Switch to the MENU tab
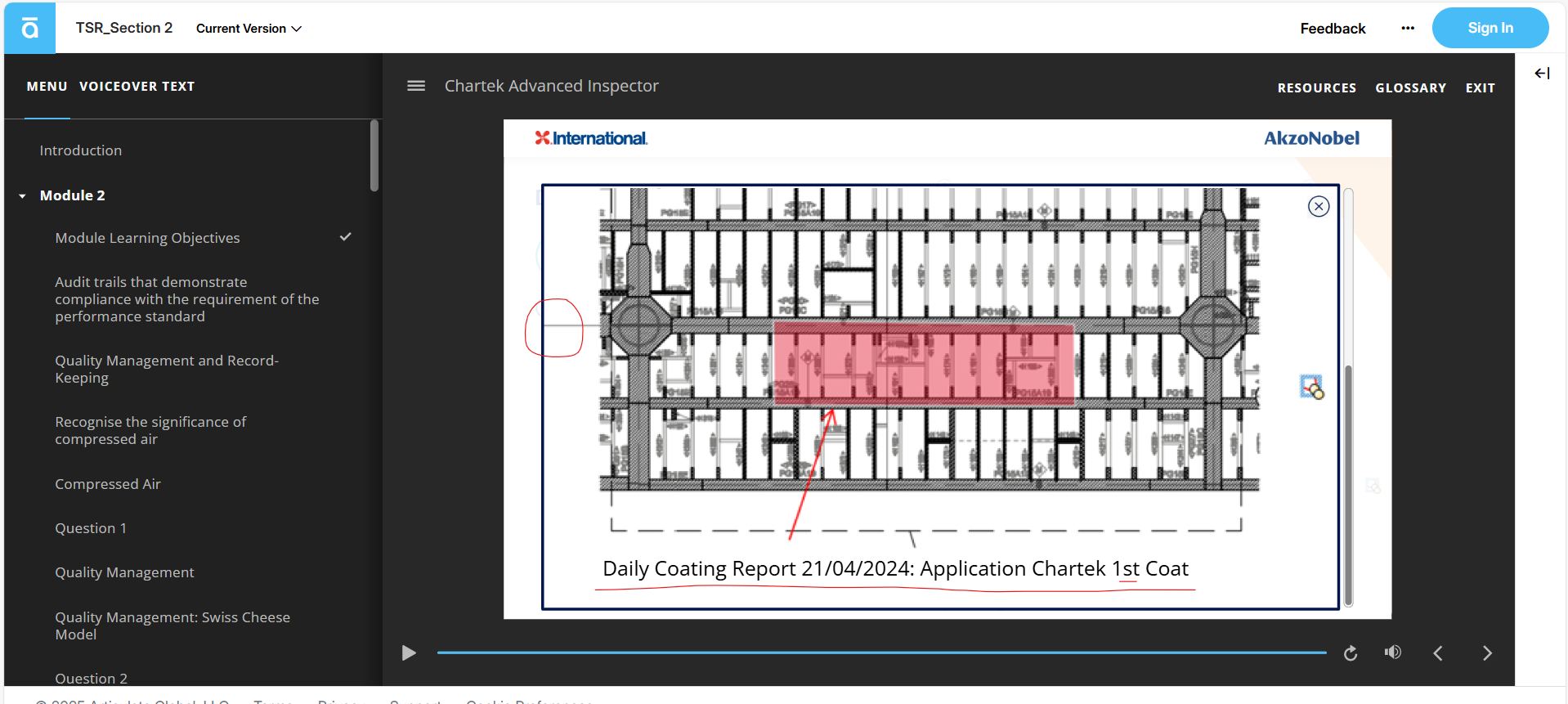Viewport: 1568px width, 704px height. tap(47, 87)
